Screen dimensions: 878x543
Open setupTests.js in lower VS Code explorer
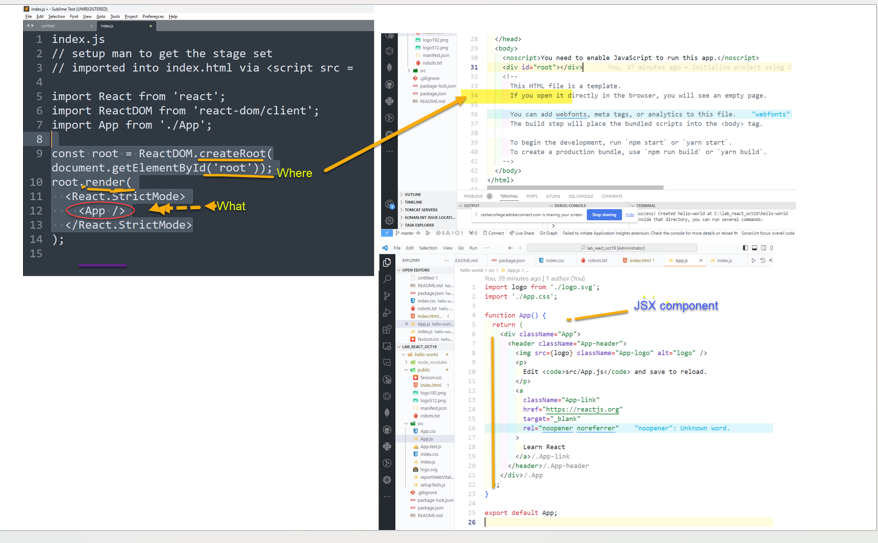[429, 485]
